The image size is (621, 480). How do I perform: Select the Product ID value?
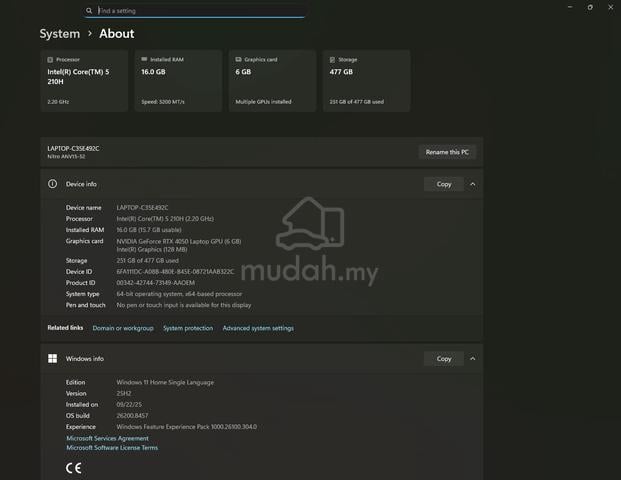(x=156, y=283)
